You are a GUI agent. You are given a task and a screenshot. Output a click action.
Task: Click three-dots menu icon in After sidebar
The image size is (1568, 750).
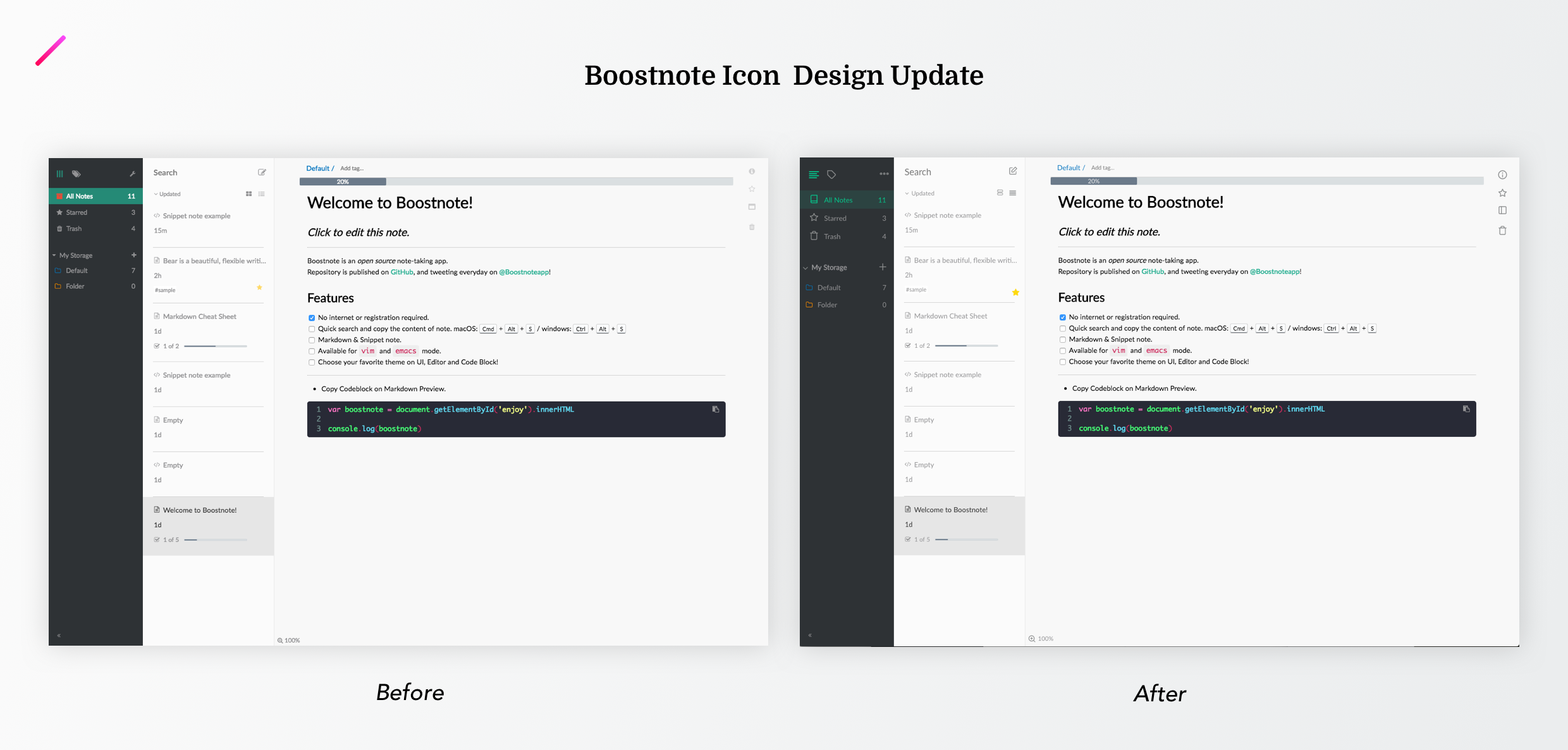(x=884, y=174)
